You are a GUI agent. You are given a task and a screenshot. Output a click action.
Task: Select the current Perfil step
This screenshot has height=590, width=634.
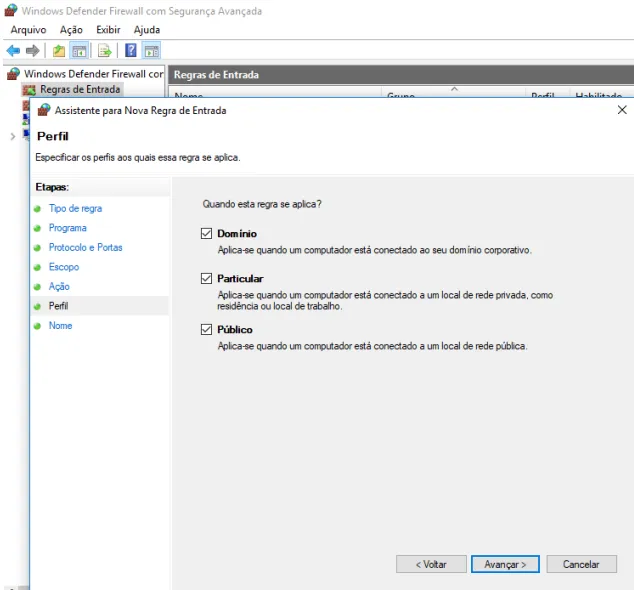click(x=58, y=306)
